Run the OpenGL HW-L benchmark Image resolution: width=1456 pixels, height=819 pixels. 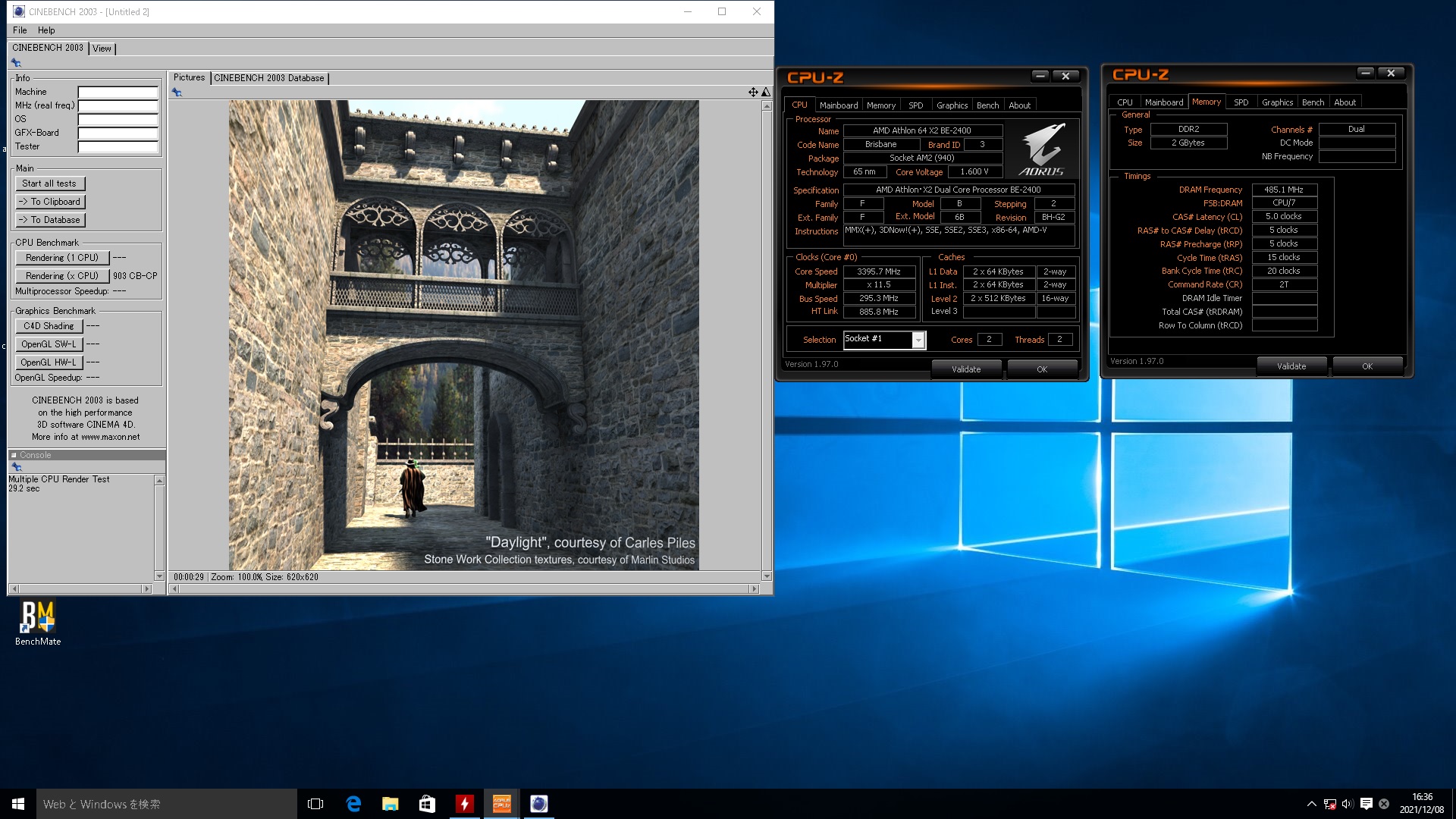tap(49, 362)
